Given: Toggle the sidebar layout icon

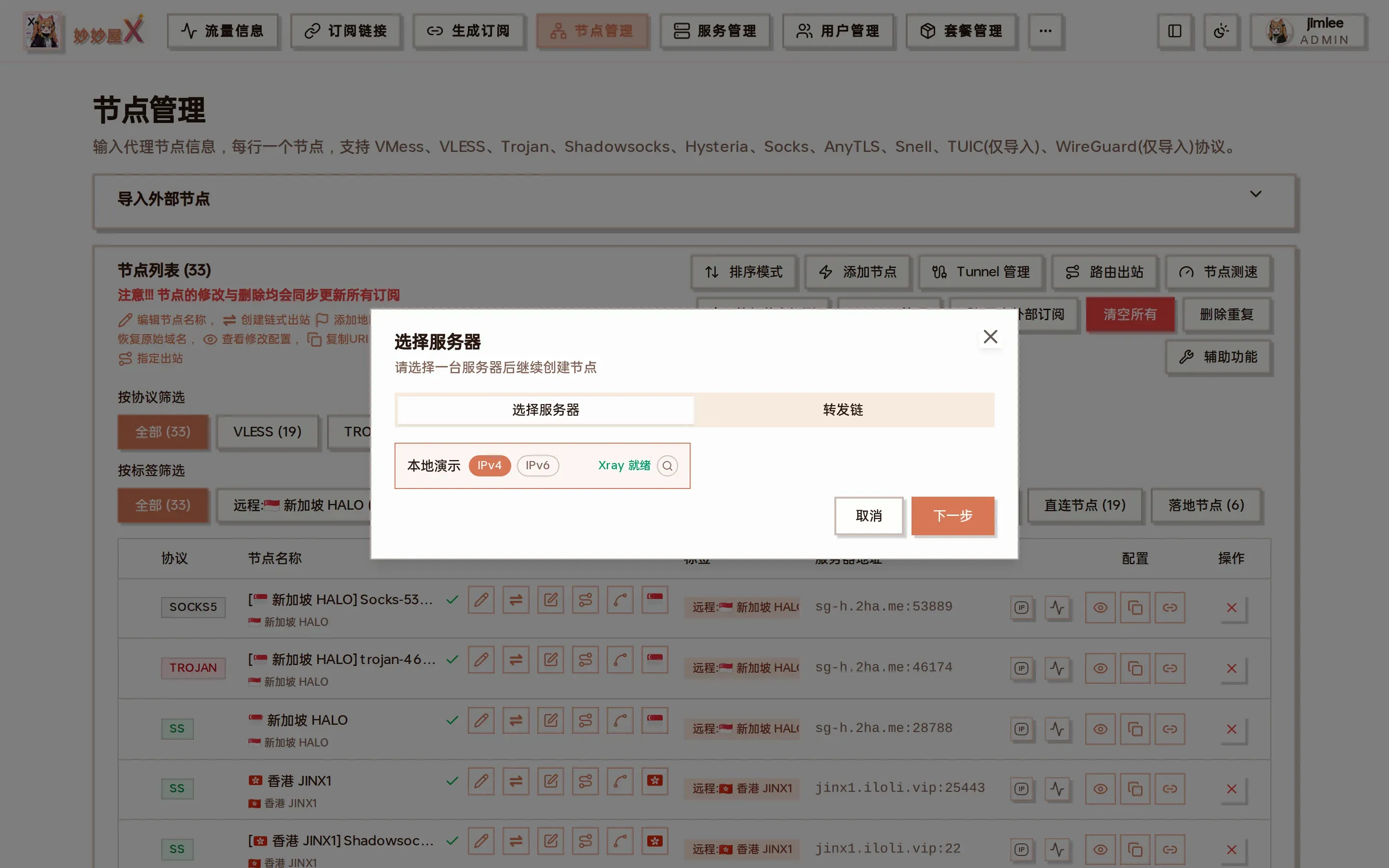Looking at the screenshot, I should 1174,30.
